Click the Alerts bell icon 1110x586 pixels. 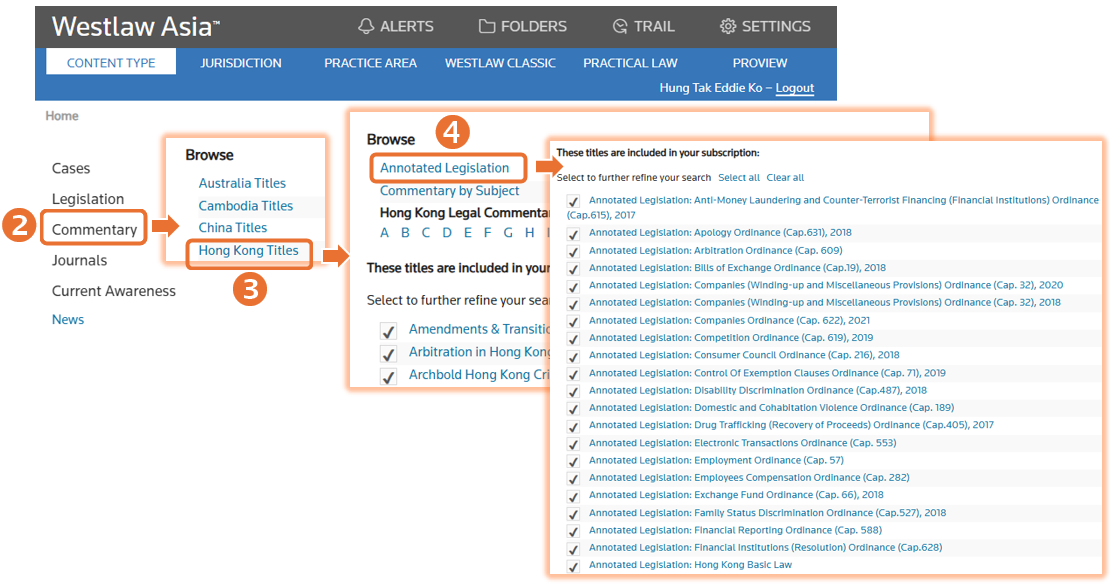[x=366, y=27]
